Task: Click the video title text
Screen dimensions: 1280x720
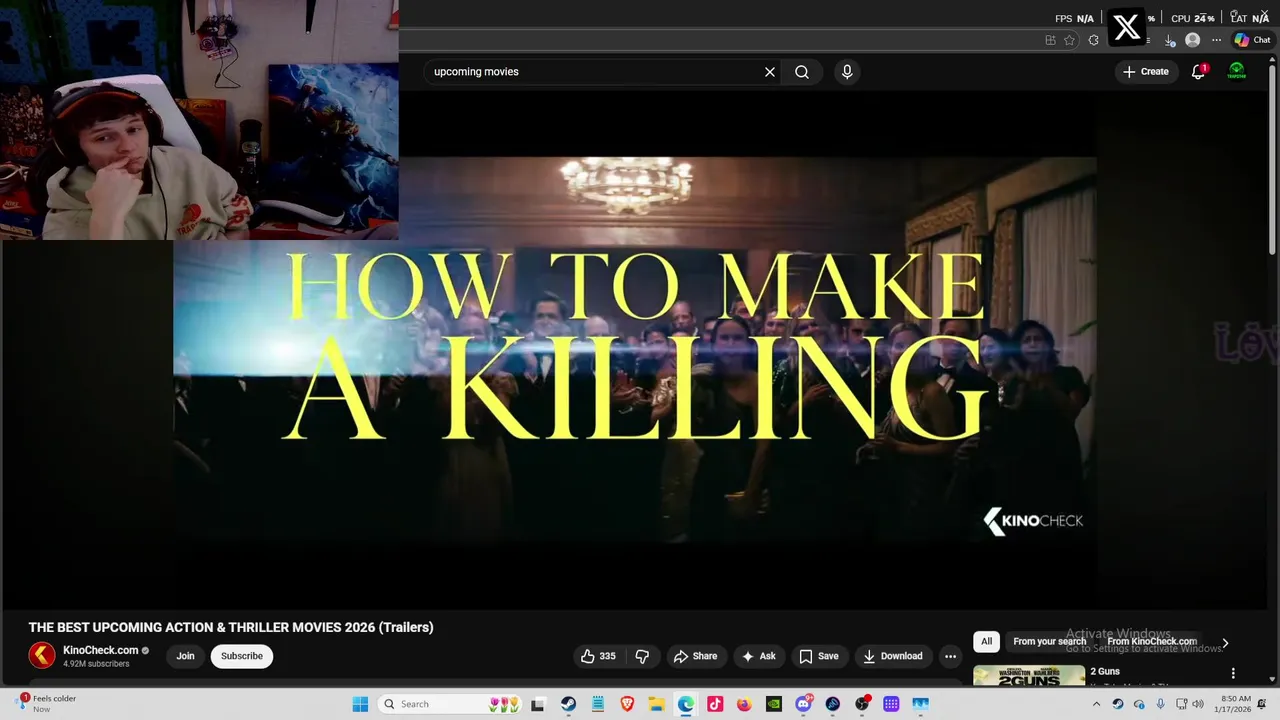Action: pyautogui.click(x=231, y=627)
